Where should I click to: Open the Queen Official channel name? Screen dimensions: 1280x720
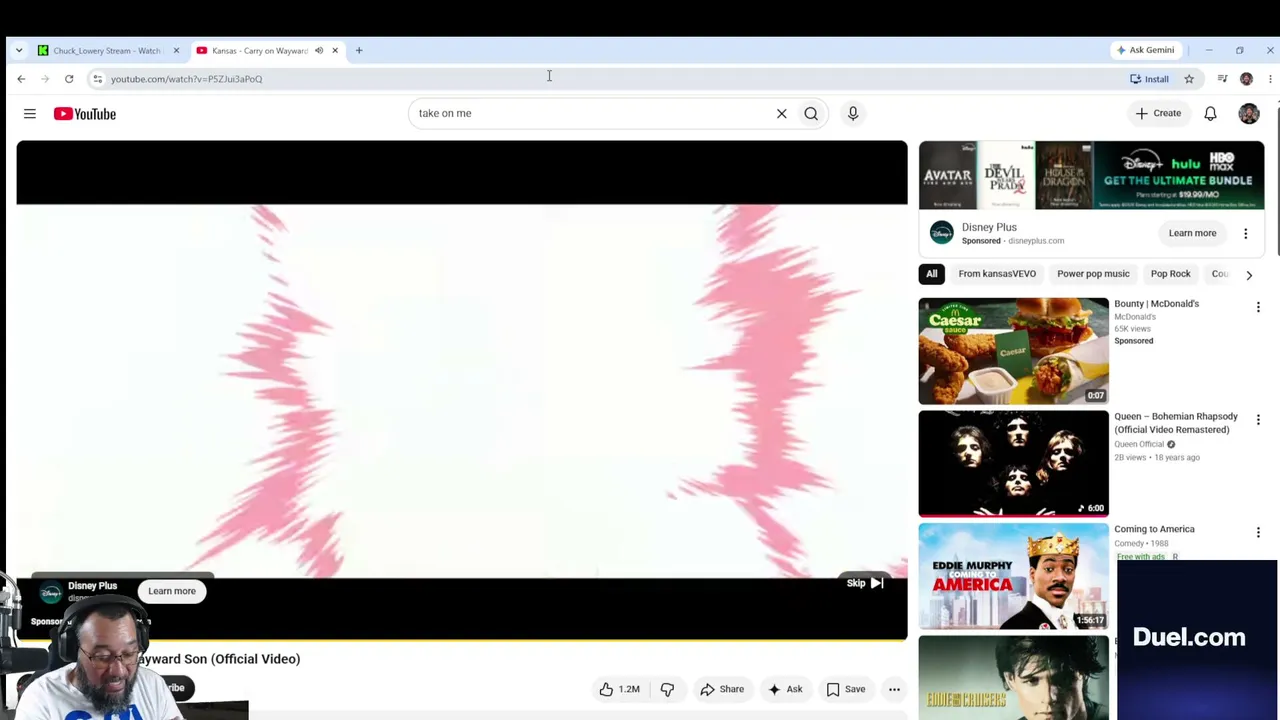pyautogui.click(x=1139, y=444)
